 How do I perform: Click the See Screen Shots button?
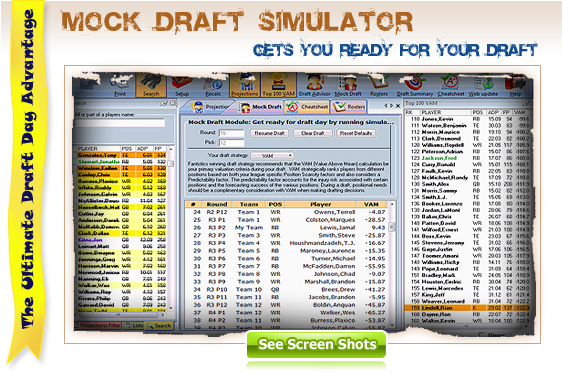tap(317, 344)
